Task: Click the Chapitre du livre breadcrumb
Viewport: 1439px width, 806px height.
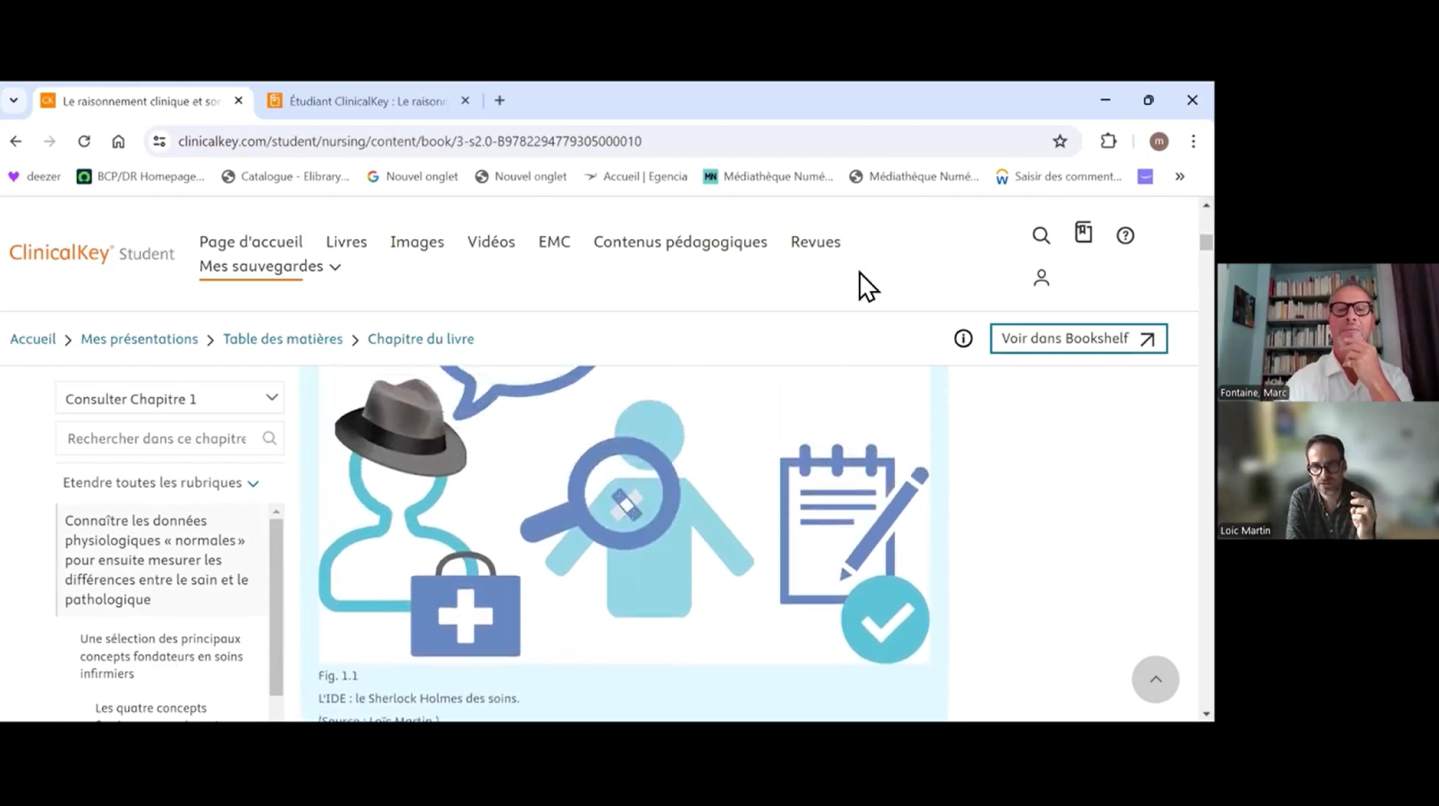Action: 421,339
